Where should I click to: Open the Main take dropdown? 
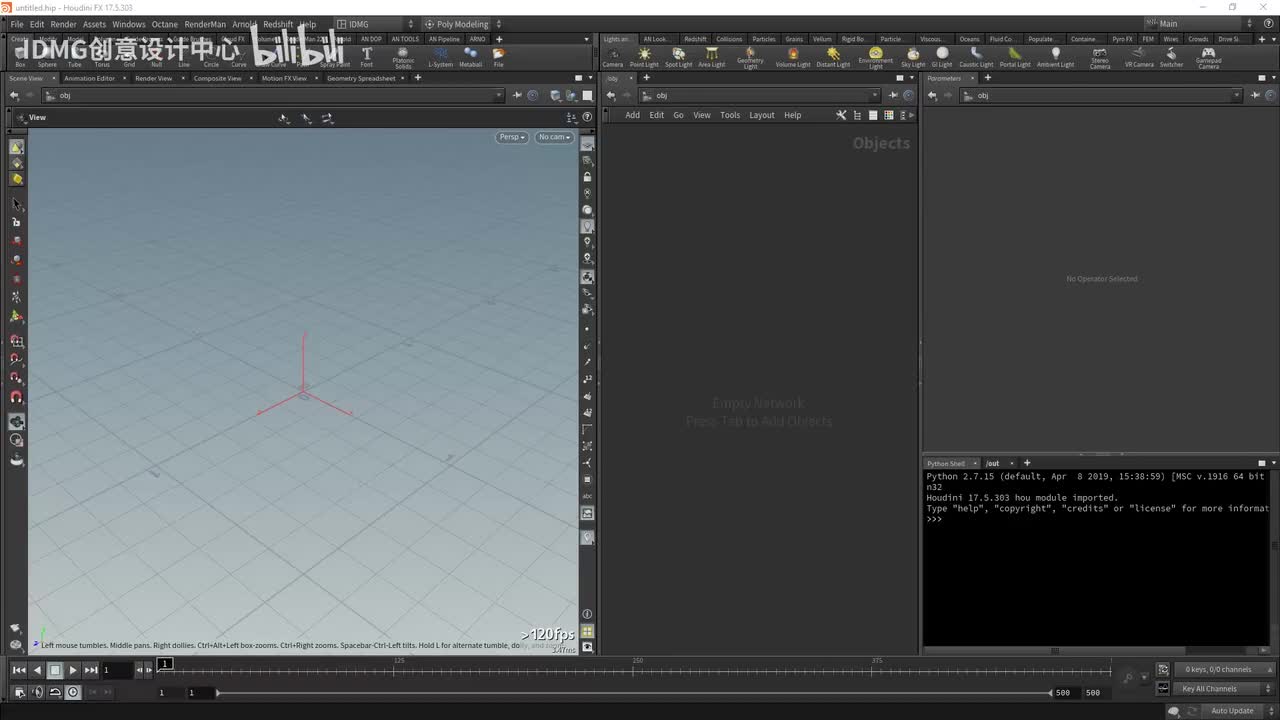pos(1200,24)
